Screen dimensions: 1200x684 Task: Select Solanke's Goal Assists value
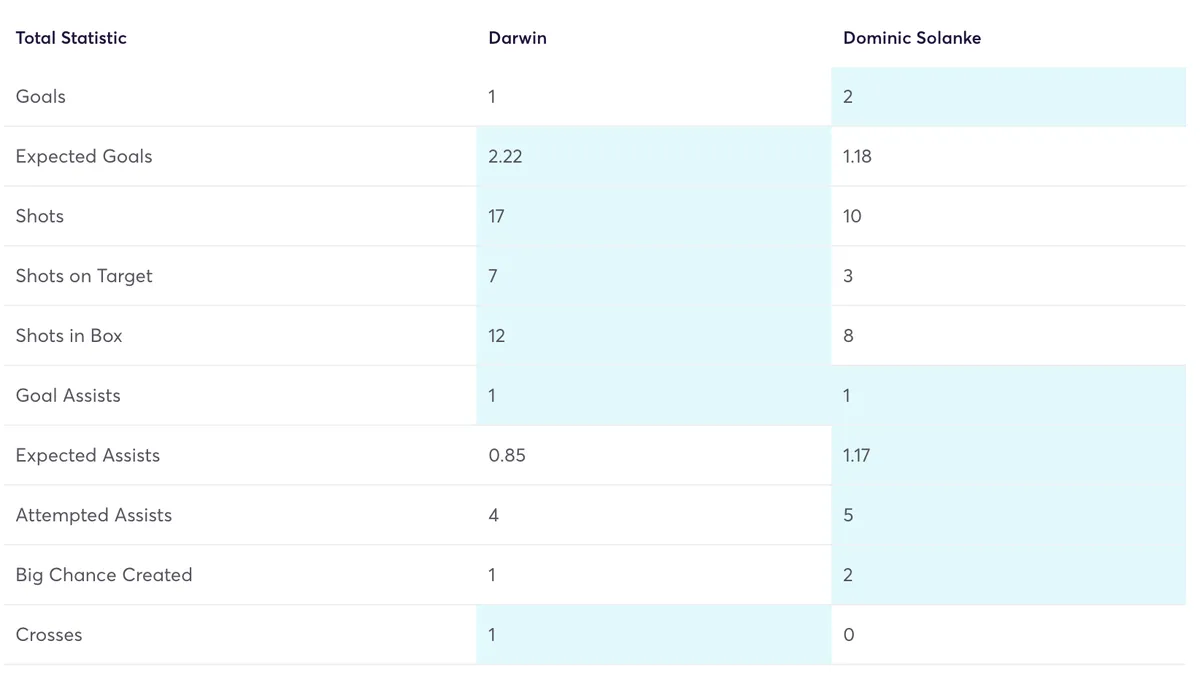(x=847, y=396)
